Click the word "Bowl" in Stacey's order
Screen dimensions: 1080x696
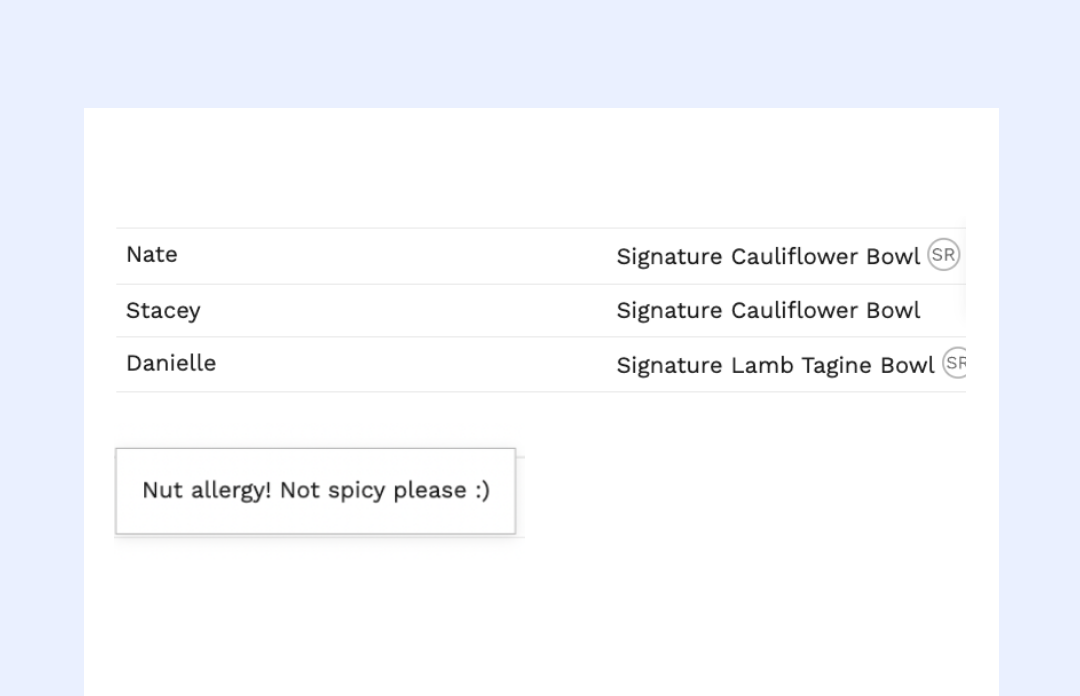(x=893, y=311)
